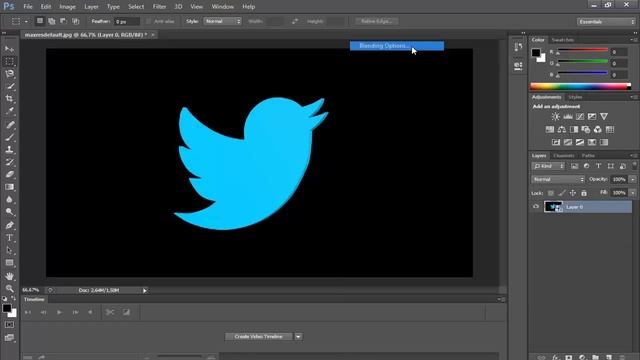The height and width of the screenshot is (360, 640).
Task: Toggle Quick Mask mode icon
Action: pos(9,325)
